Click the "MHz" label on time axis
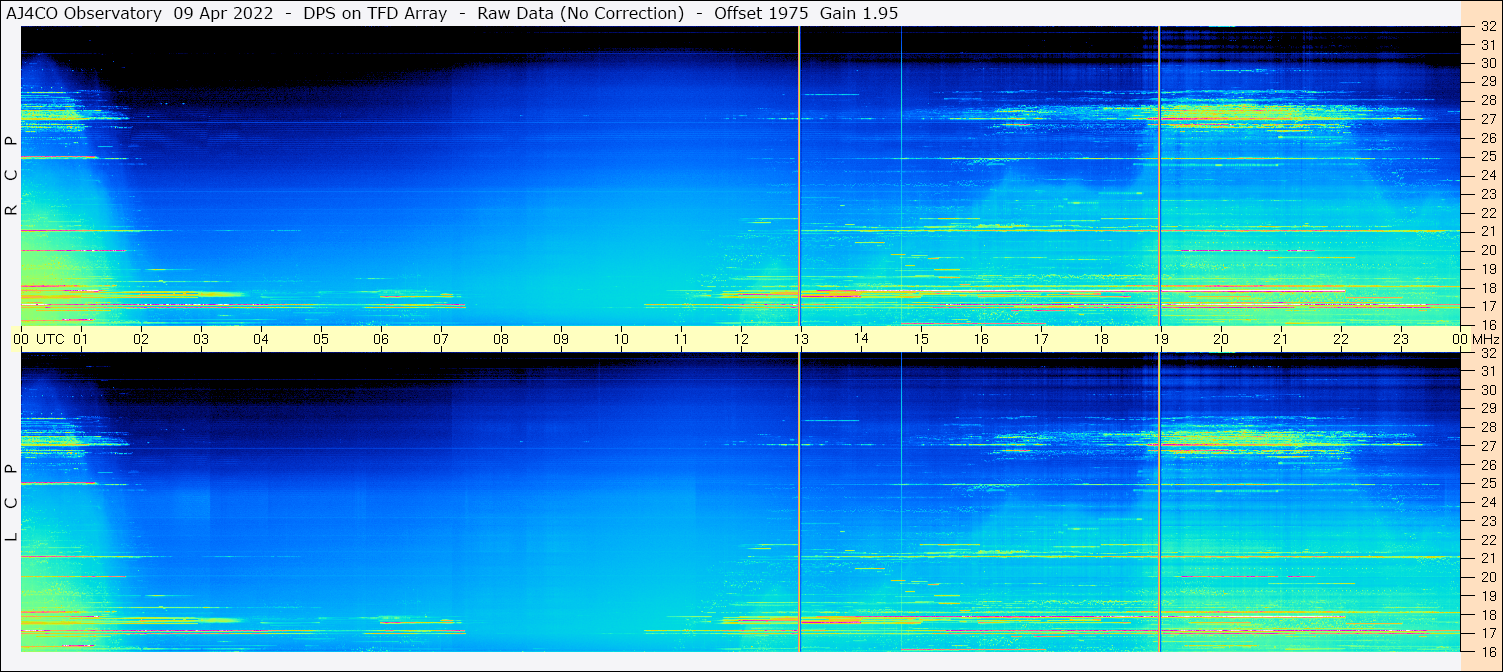The width and height of the screenshot is (1503, 672). (x=1485, y=339)
